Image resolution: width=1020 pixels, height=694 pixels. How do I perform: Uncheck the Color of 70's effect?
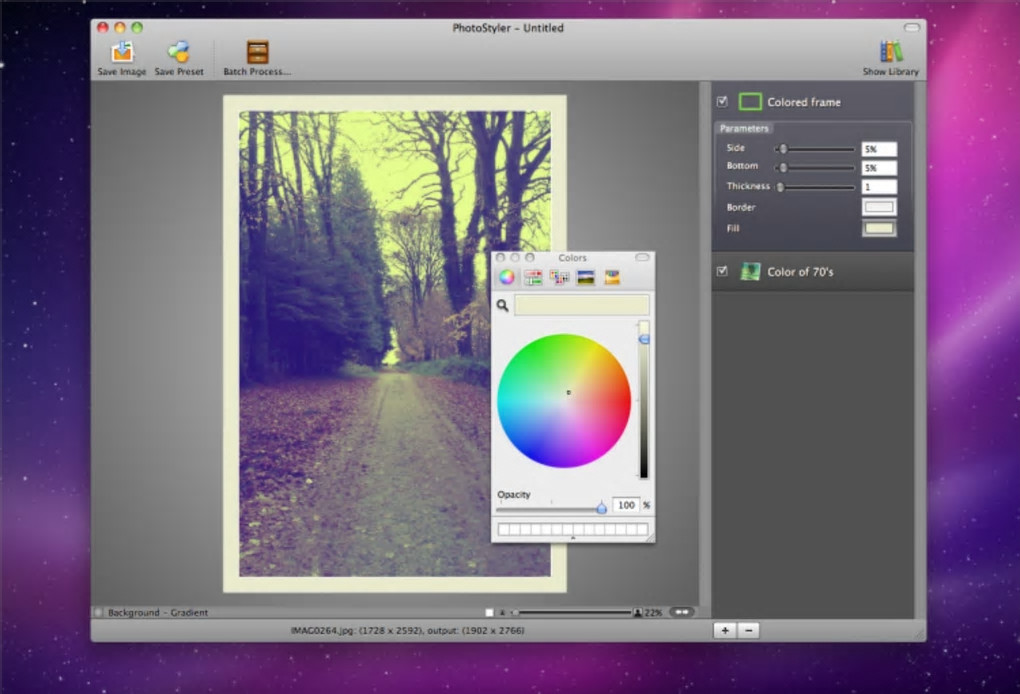[x=722, y=271]
